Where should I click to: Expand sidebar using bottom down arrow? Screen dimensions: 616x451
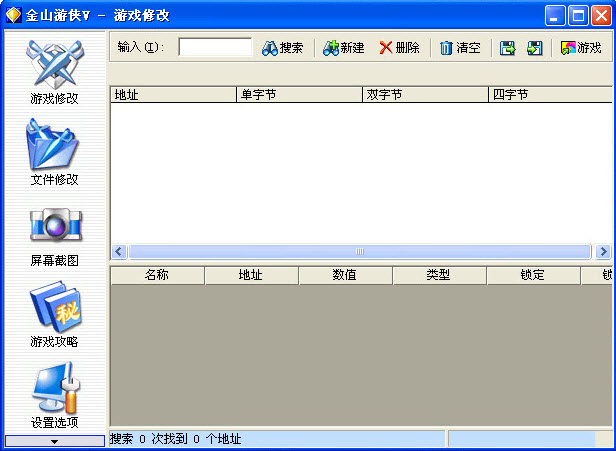[55, 441]
